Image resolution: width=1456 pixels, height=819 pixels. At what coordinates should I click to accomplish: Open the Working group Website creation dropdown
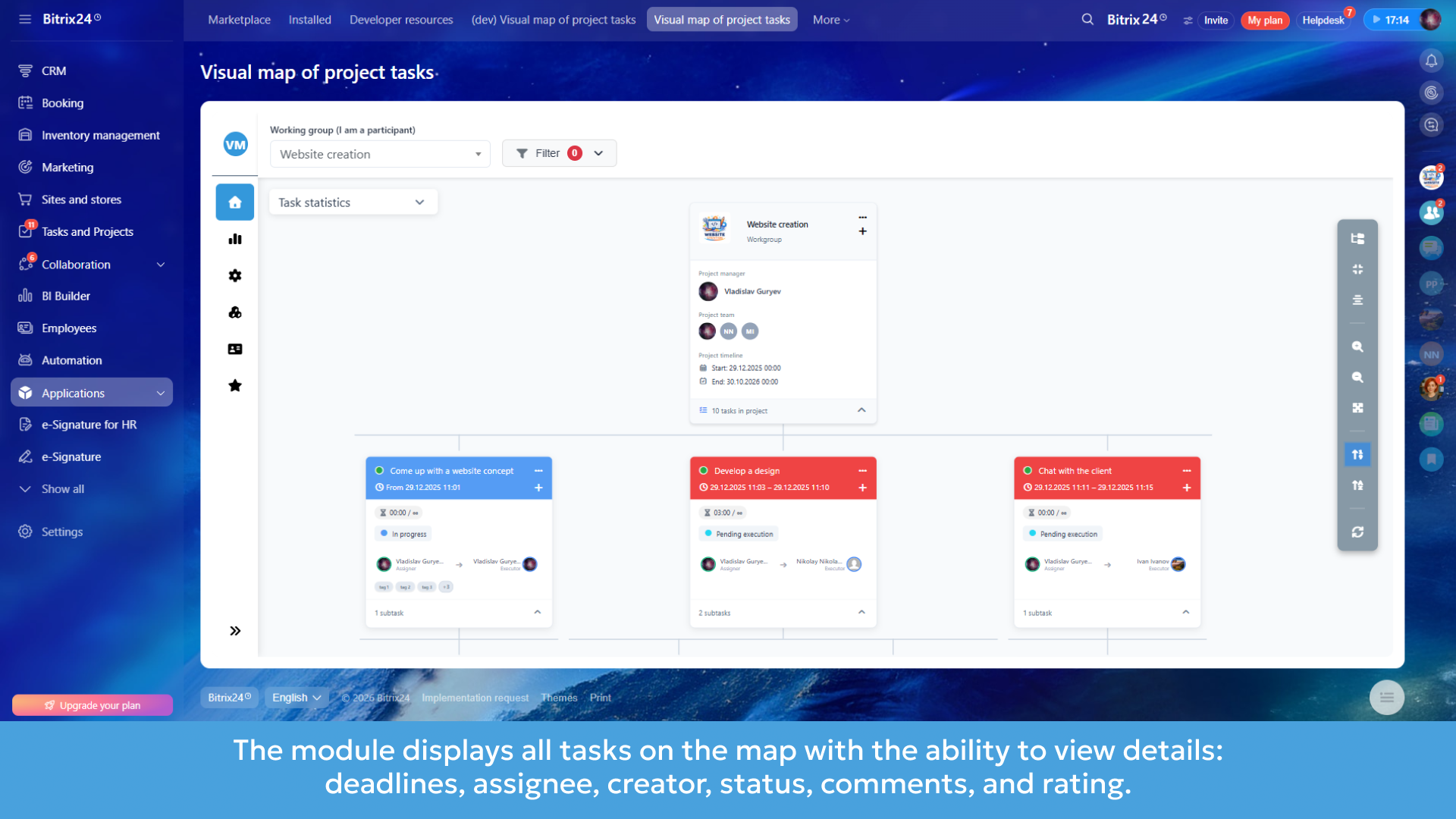380,154
